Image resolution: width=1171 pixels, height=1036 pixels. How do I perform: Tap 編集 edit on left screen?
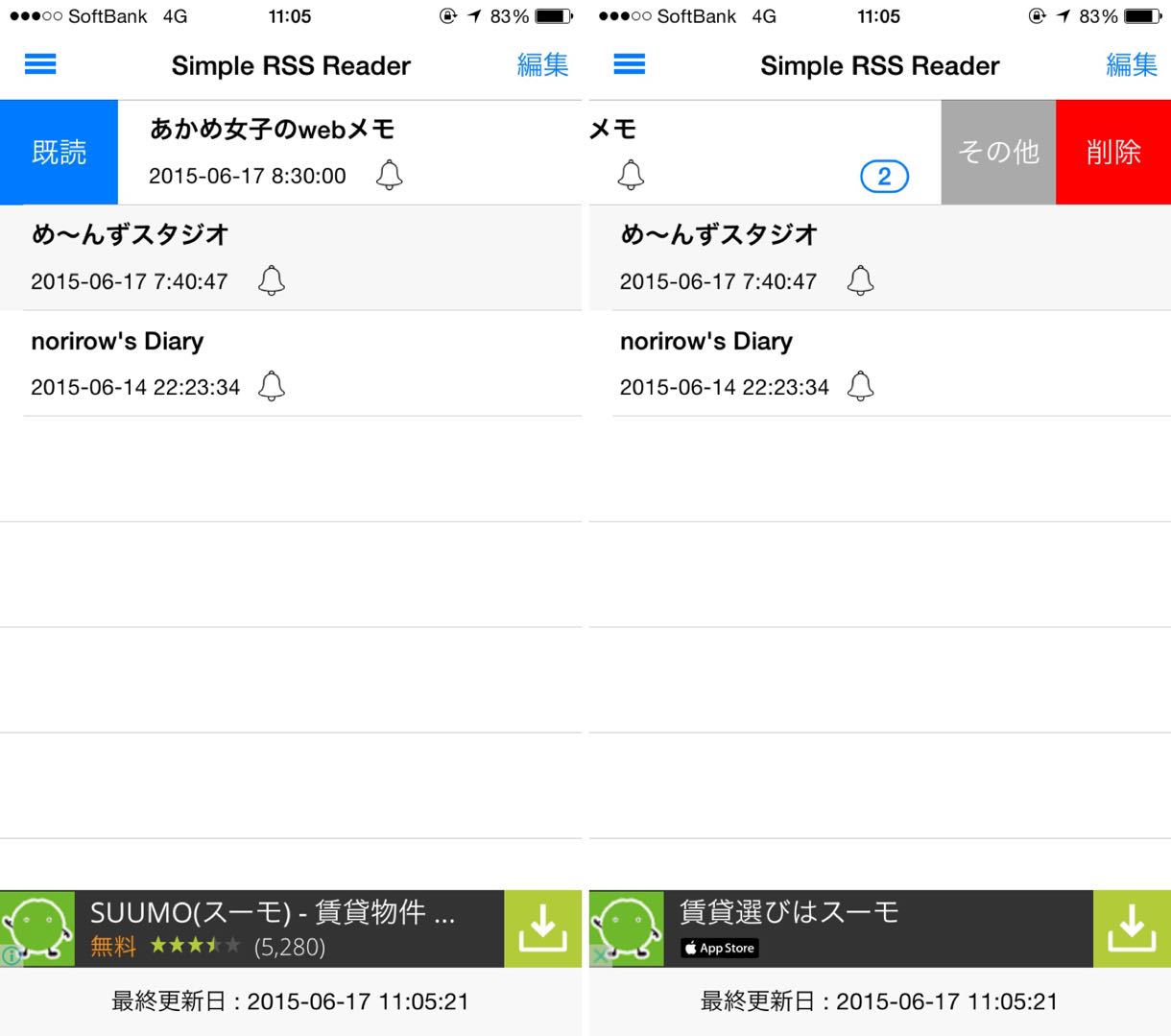click(542, 64)
